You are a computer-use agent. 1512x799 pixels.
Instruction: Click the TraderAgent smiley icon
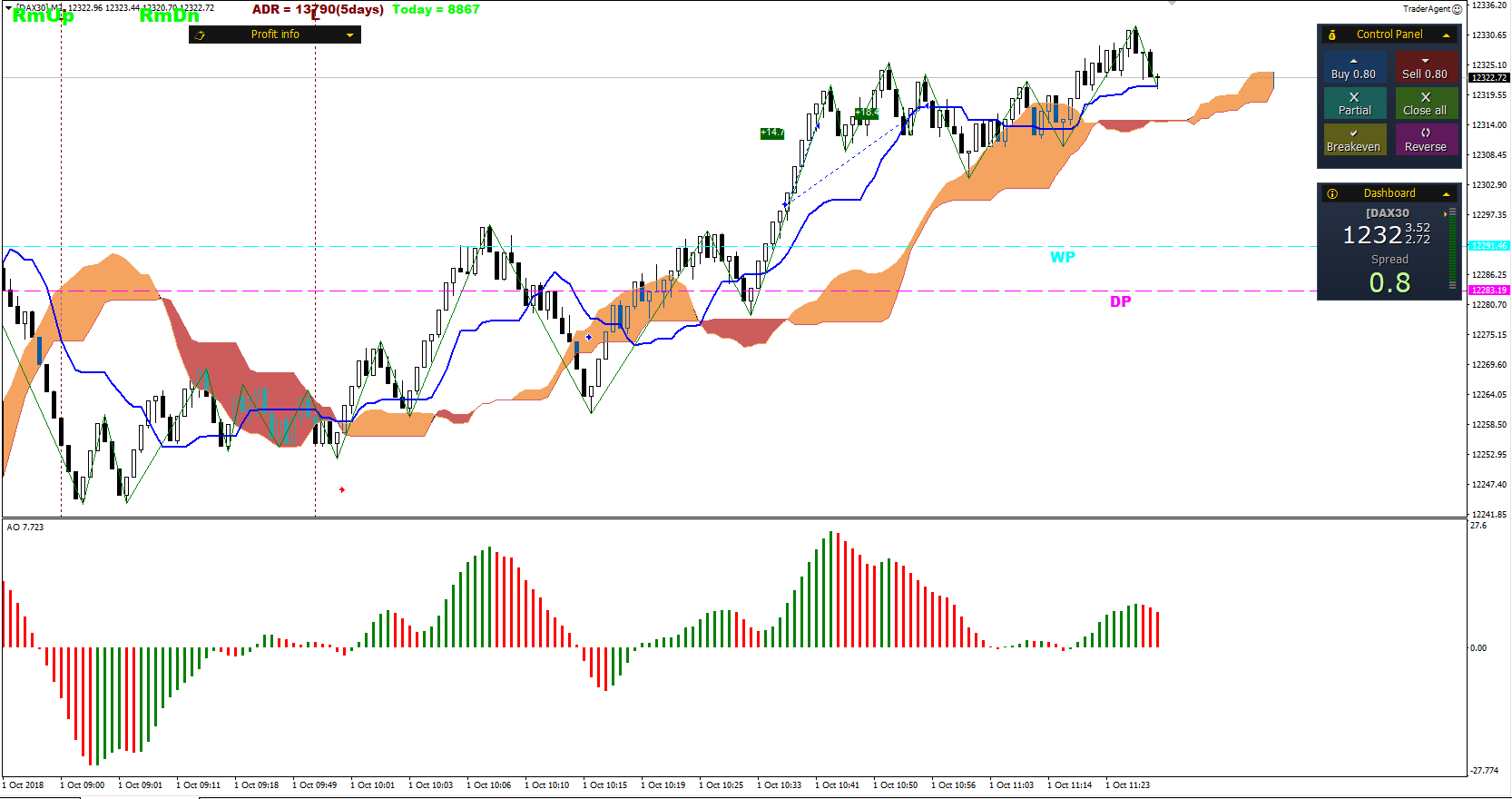(x=1457, y=9)
